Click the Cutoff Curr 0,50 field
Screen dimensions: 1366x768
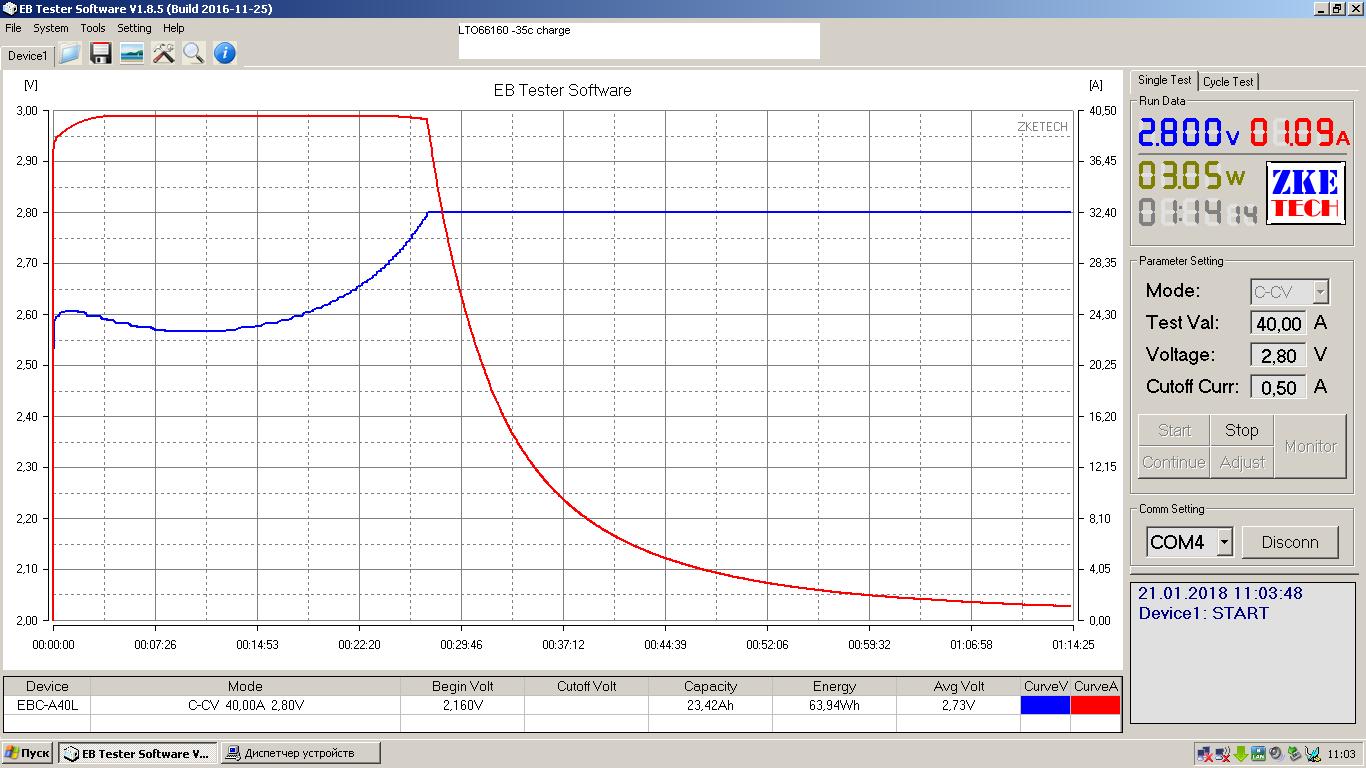[x=1278, y=387]
